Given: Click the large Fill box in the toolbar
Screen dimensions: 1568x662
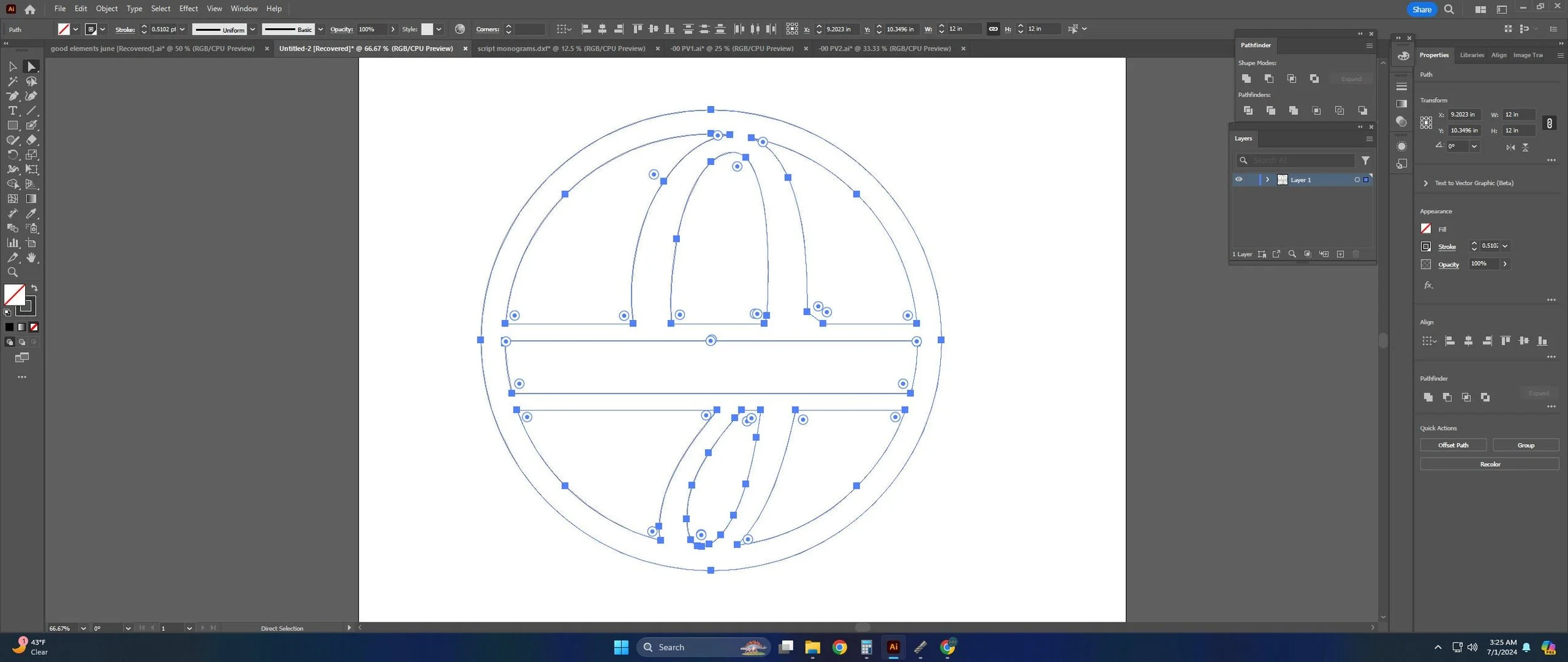Looking at the screenshot, I should [14, 295].
